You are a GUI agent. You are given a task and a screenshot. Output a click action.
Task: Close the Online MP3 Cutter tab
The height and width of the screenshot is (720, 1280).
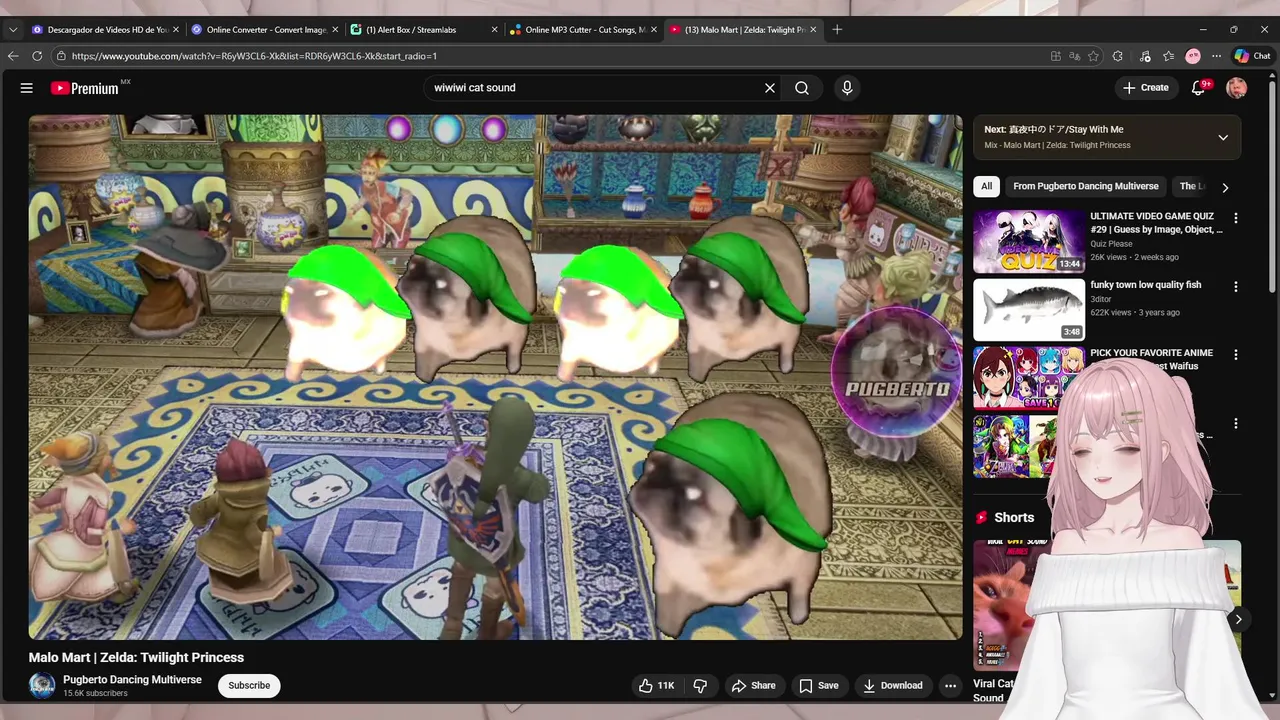[654, 30]
